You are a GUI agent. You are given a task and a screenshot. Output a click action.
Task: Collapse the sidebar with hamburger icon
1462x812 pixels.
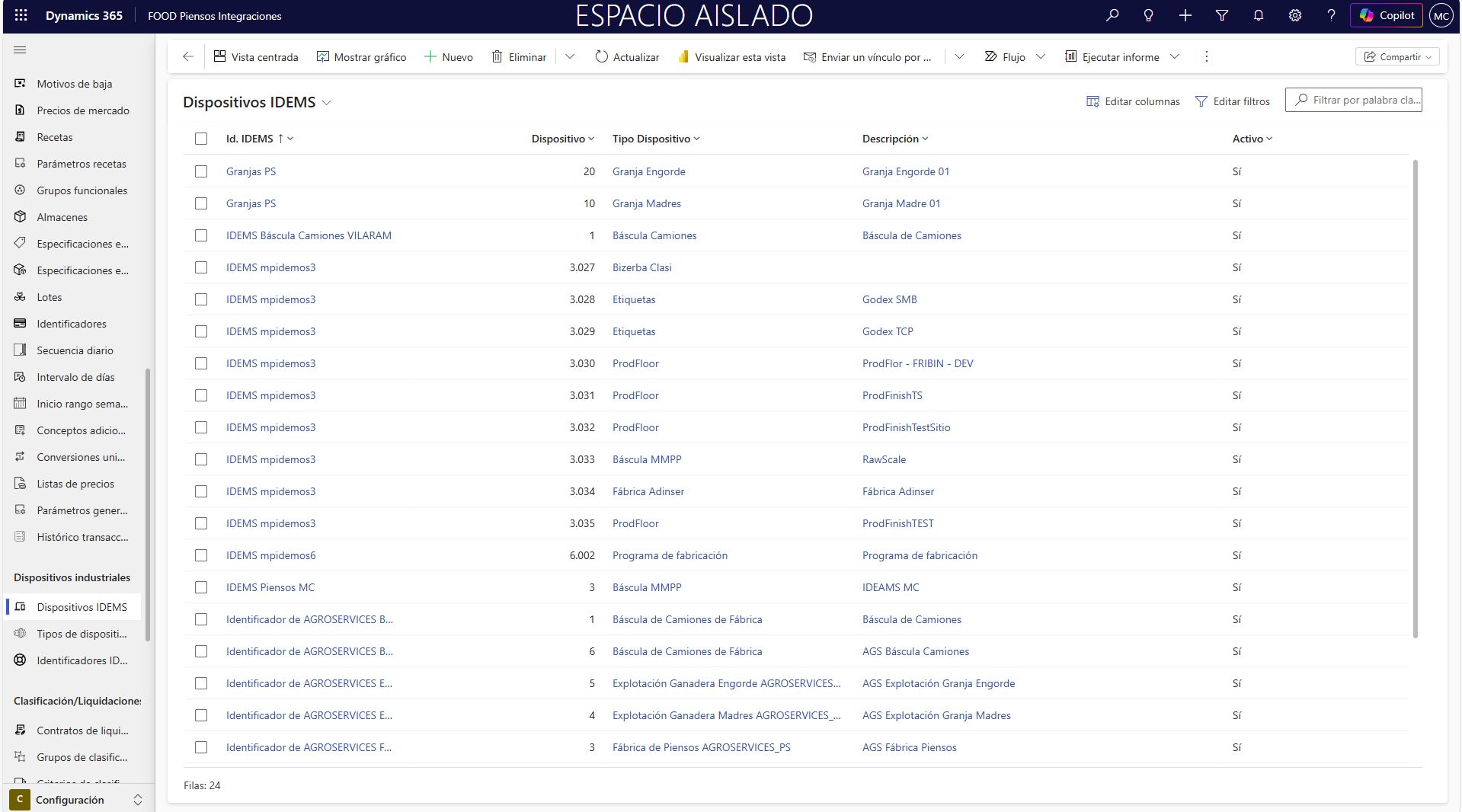click(20, 50)
